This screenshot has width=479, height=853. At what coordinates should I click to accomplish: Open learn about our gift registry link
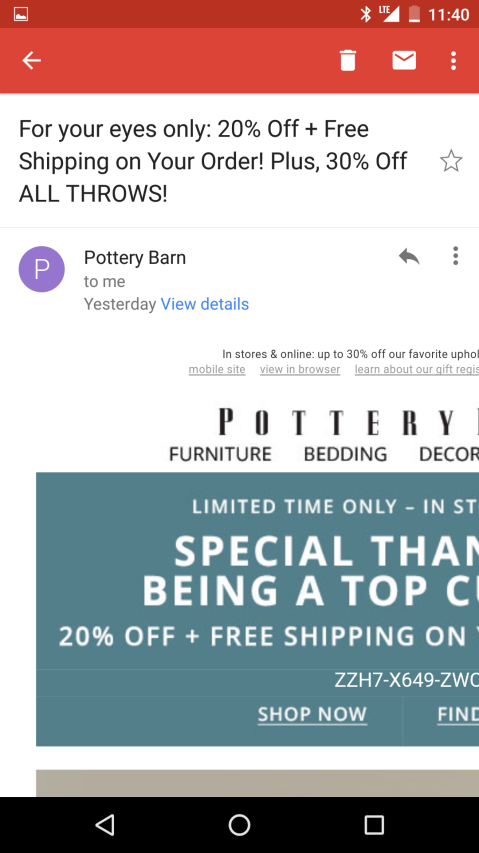tap(416, 370)
